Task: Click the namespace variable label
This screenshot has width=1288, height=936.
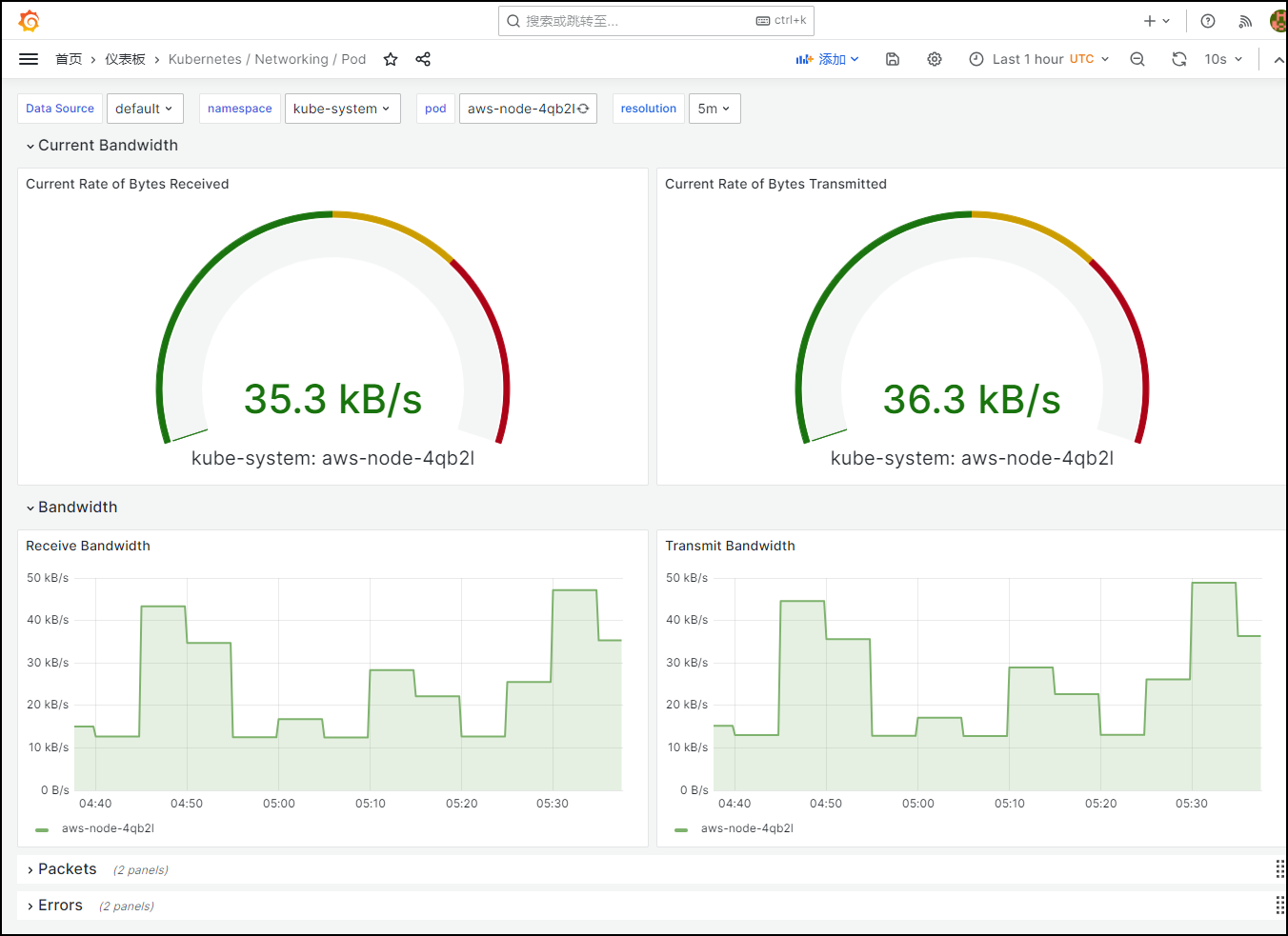Action: [x=240, y=109]
